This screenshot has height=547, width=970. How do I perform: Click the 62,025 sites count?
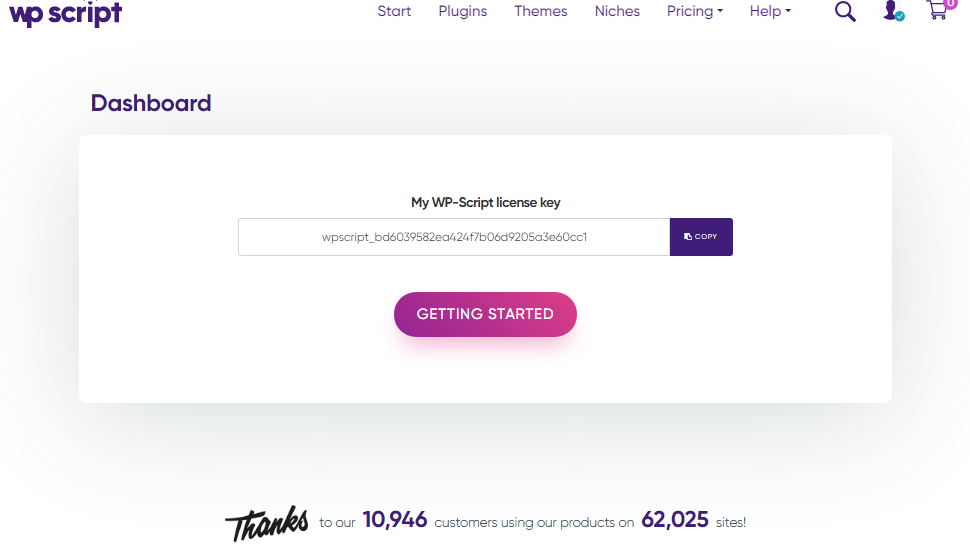675,520
